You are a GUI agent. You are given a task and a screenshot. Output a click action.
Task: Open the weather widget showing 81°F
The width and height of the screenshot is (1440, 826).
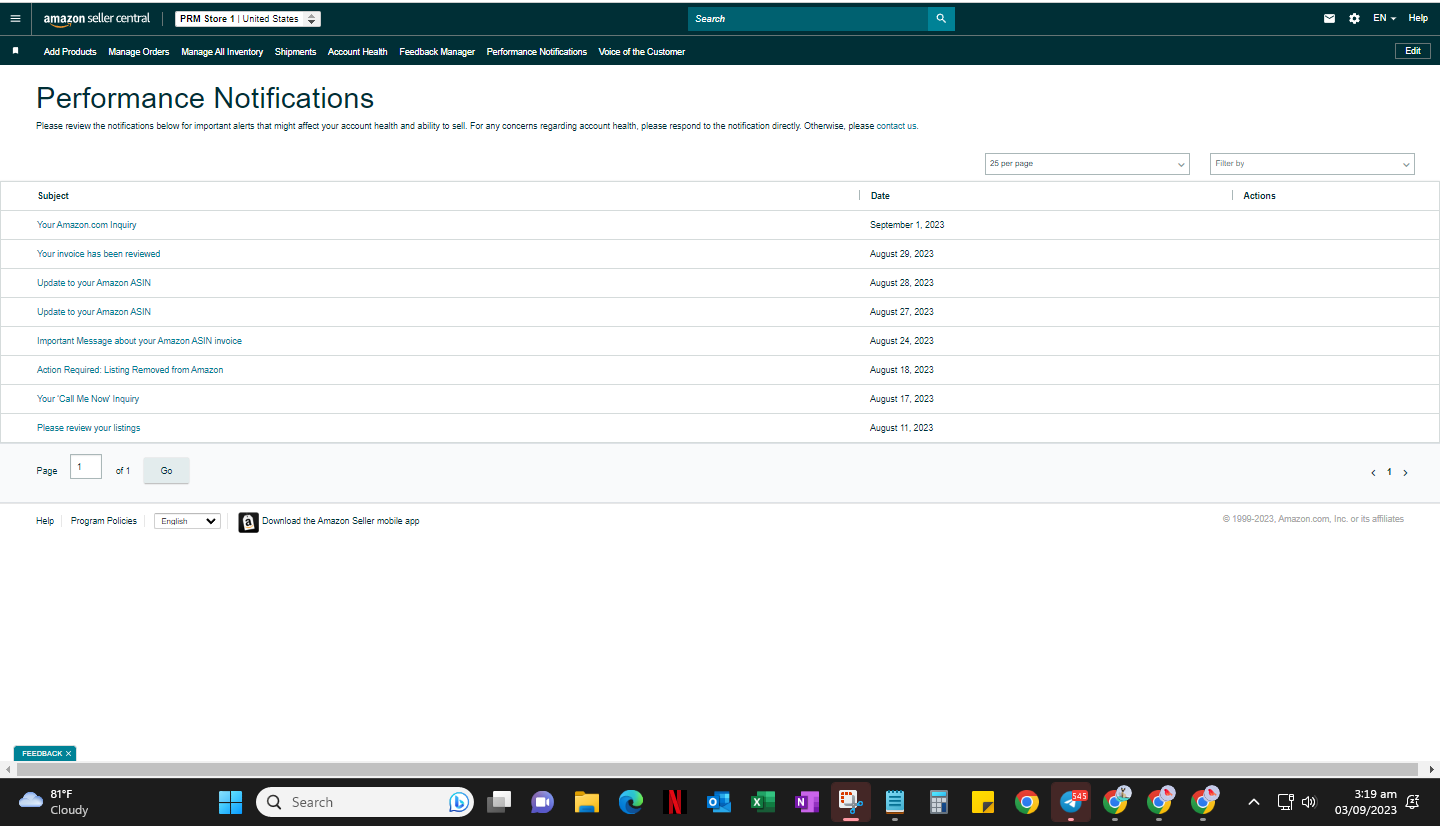(54, 802)
